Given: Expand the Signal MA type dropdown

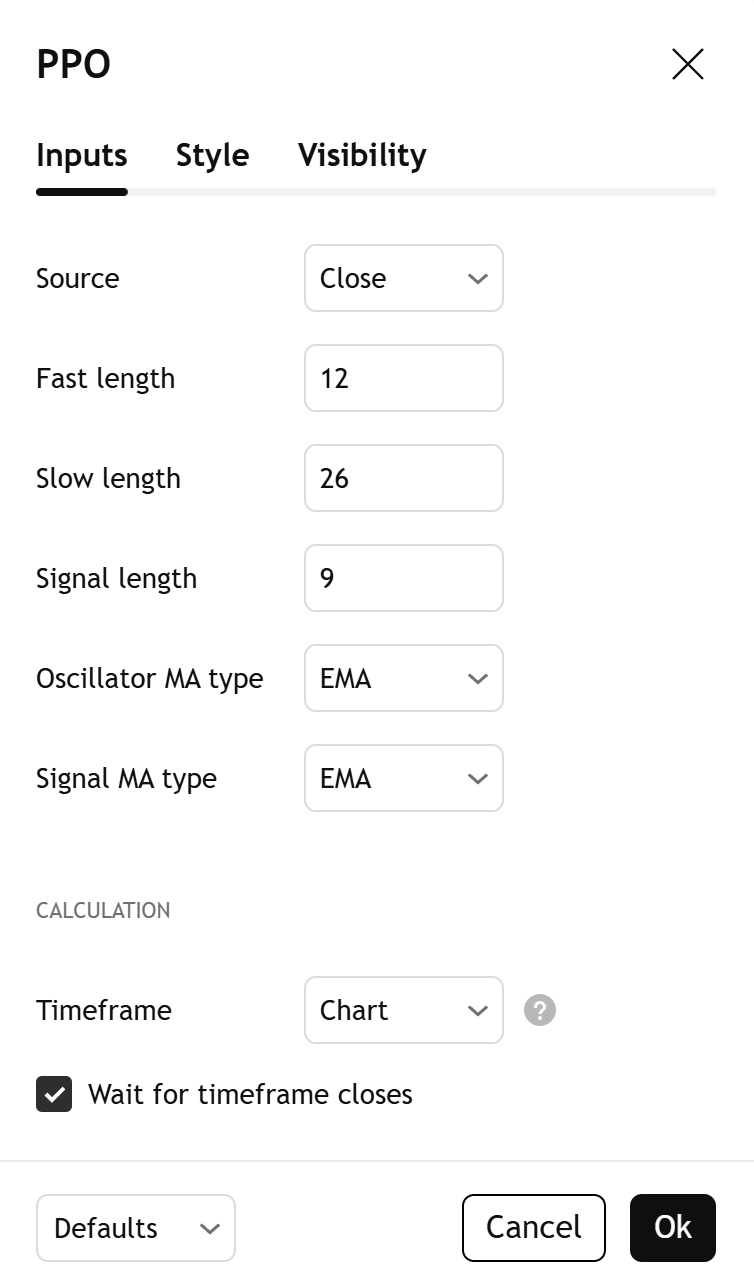Looking at the screenshot, I should [403, 778].
